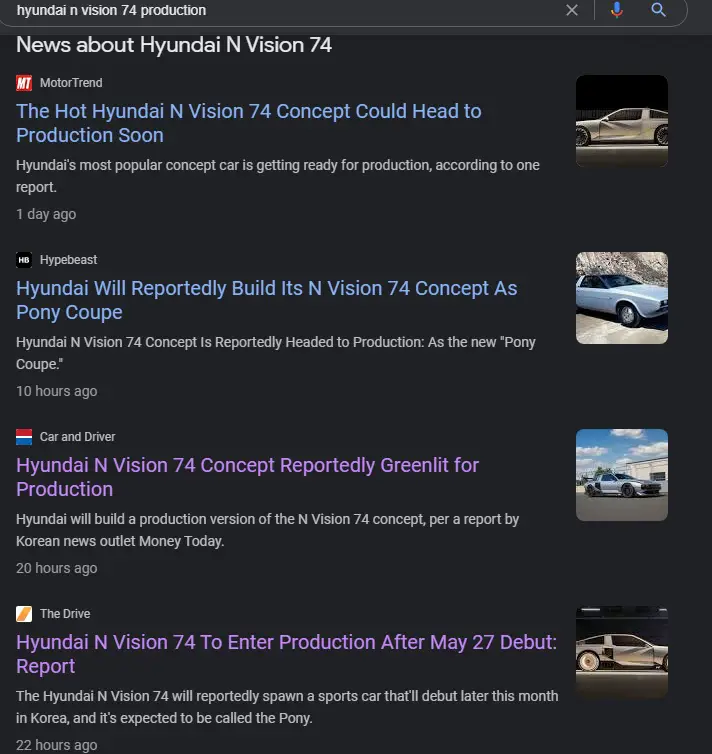This screenshot has height=754, width=712.
Task: Click the '20 hours ago' timestamp
Action: [x=56, y=568]
